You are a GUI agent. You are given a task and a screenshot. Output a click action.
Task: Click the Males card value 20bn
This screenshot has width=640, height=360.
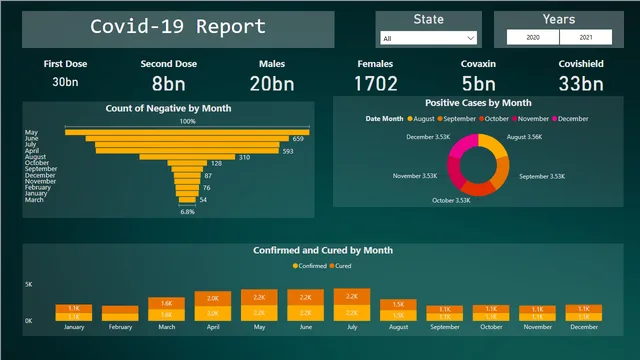click(x=272, y=84)
